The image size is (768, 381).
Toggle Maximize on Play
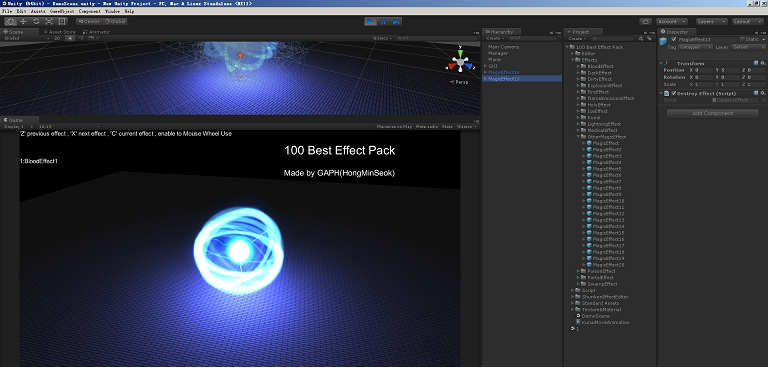coord(394,126)
